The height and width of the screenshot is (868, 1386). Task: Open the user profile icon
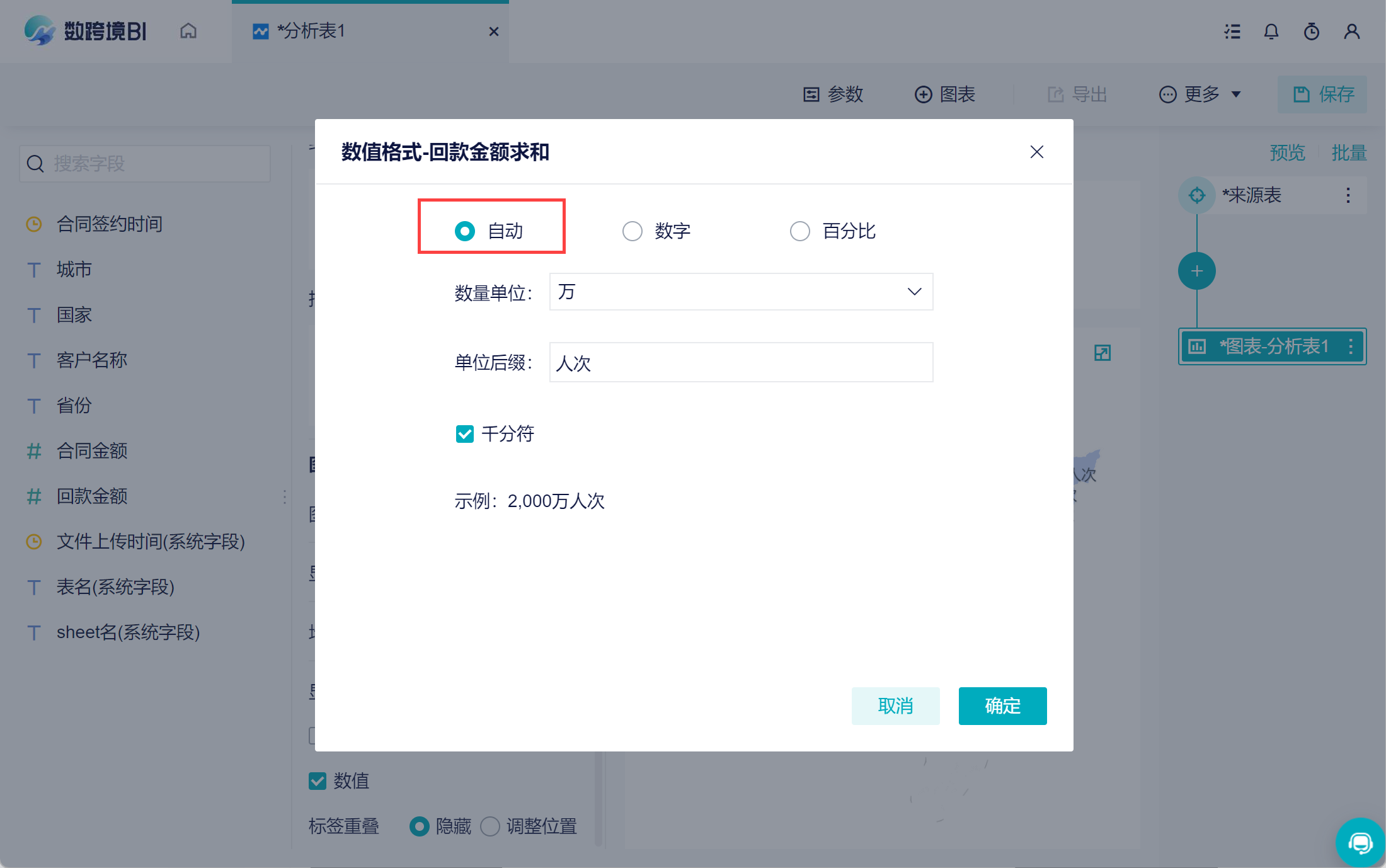[x=1351, y=31]
